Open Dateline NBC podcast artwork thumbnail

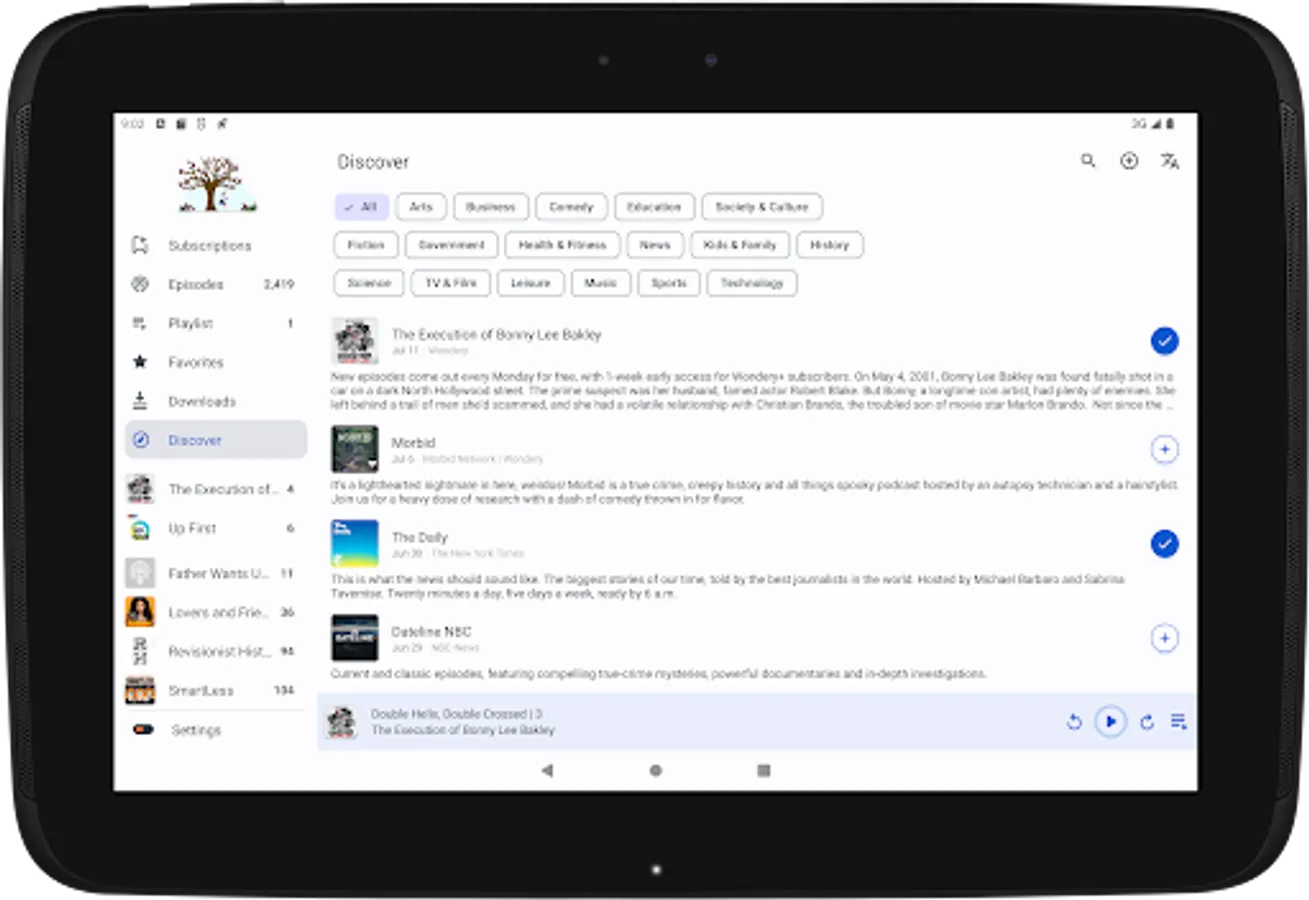coord(355,637)
